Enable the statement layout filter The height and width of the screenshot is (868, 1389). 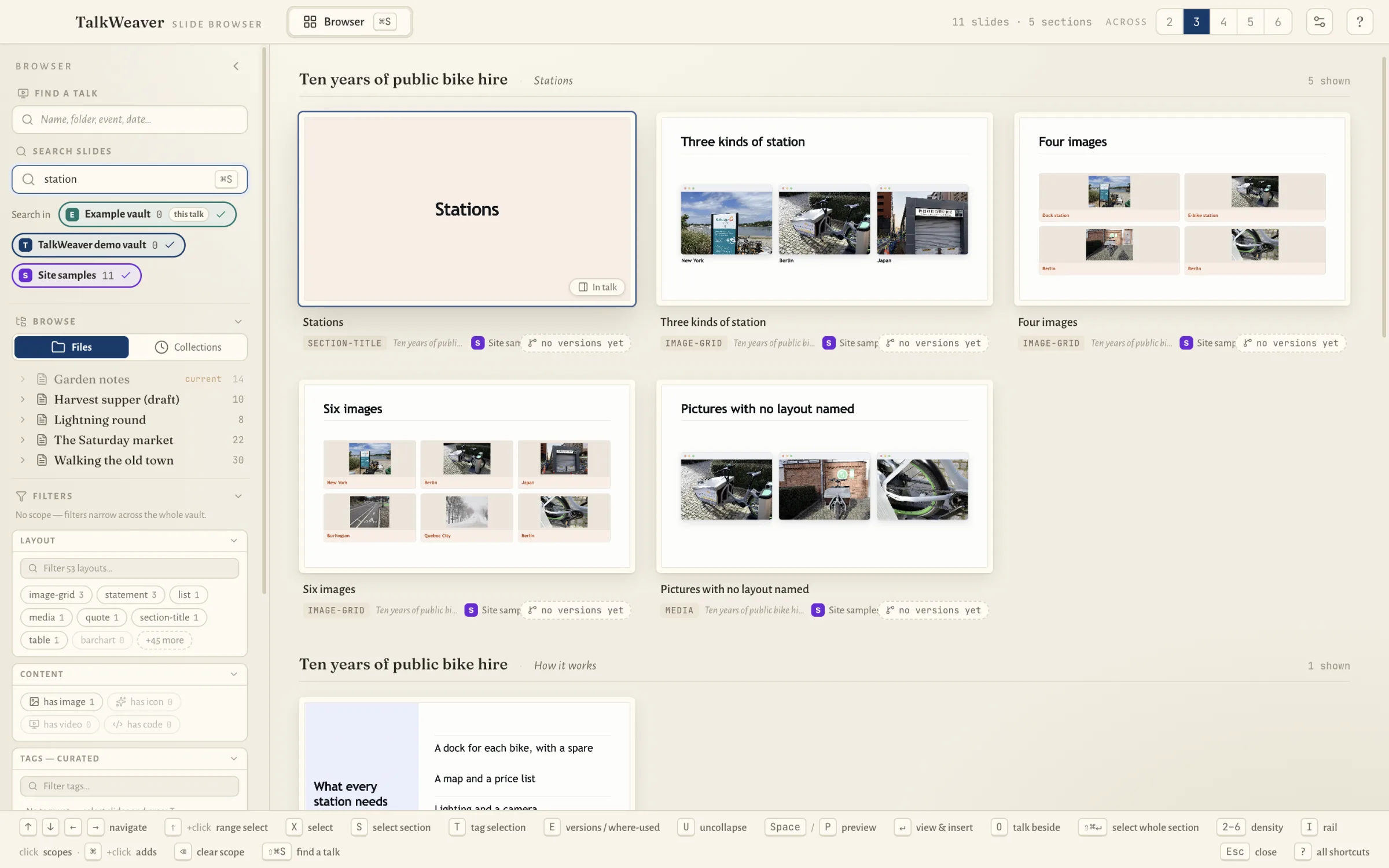point(131,595)
